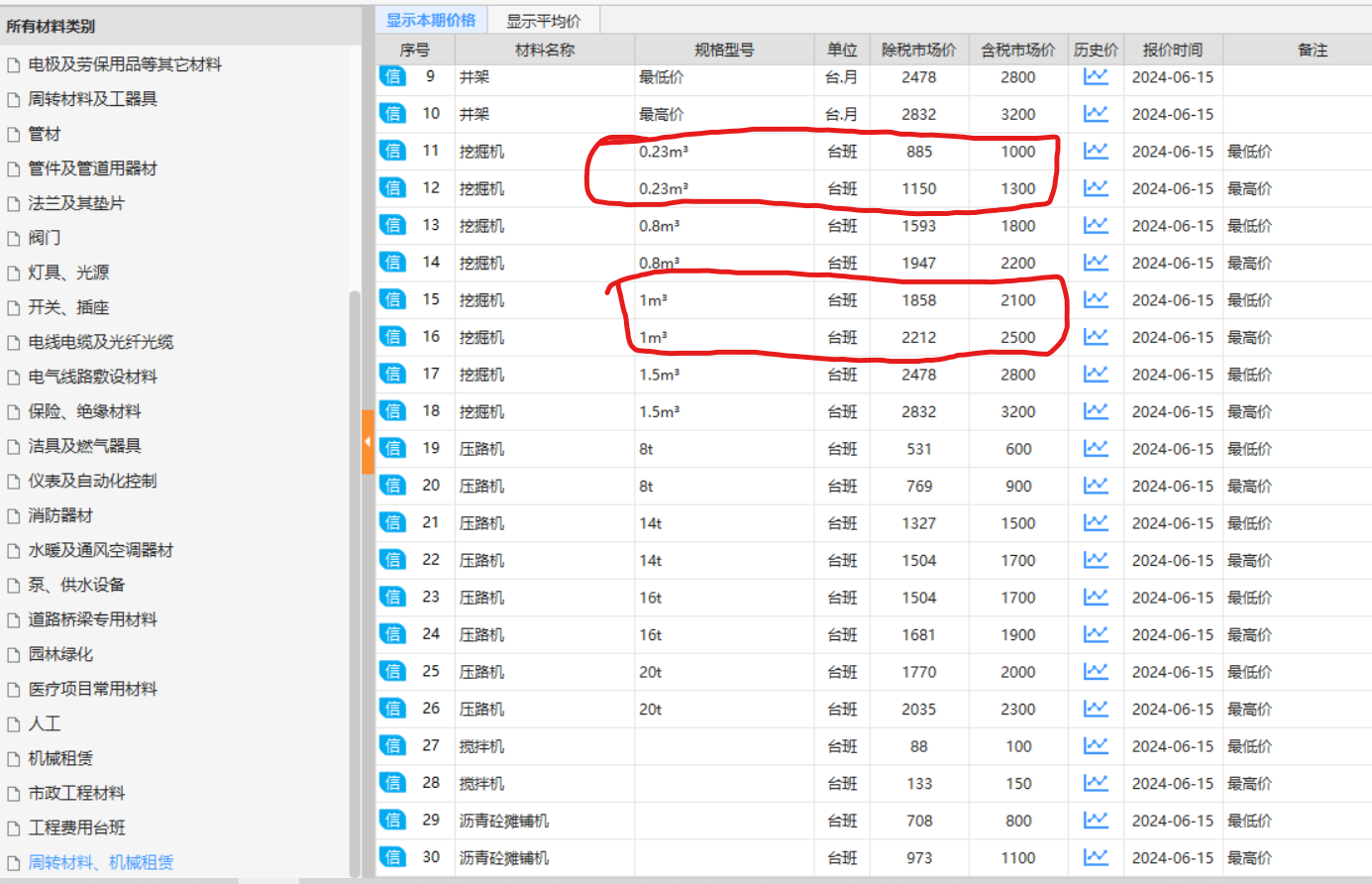1372x884 pixels.
Task: Click the blue 信 badge on row 14
Action: 393,263
